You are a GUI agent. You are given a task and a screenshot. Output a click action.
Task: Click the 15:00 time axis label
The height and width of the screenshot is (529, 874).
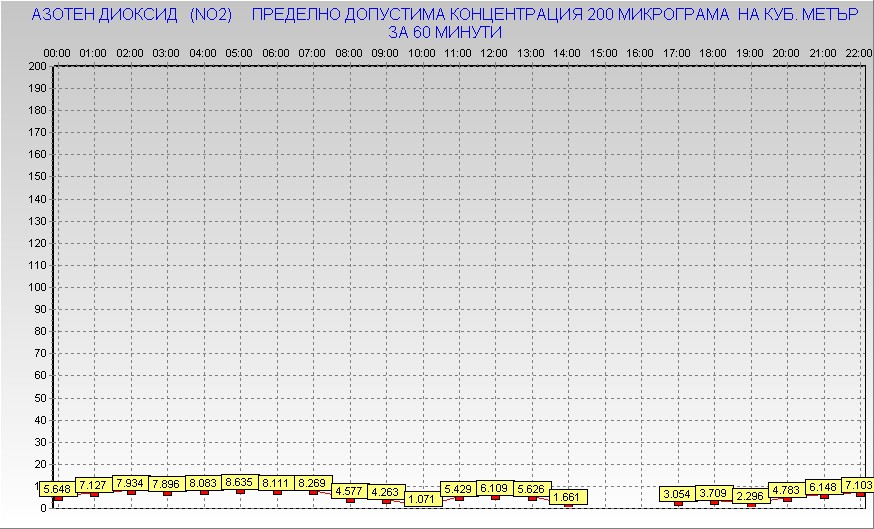(603, 52)
